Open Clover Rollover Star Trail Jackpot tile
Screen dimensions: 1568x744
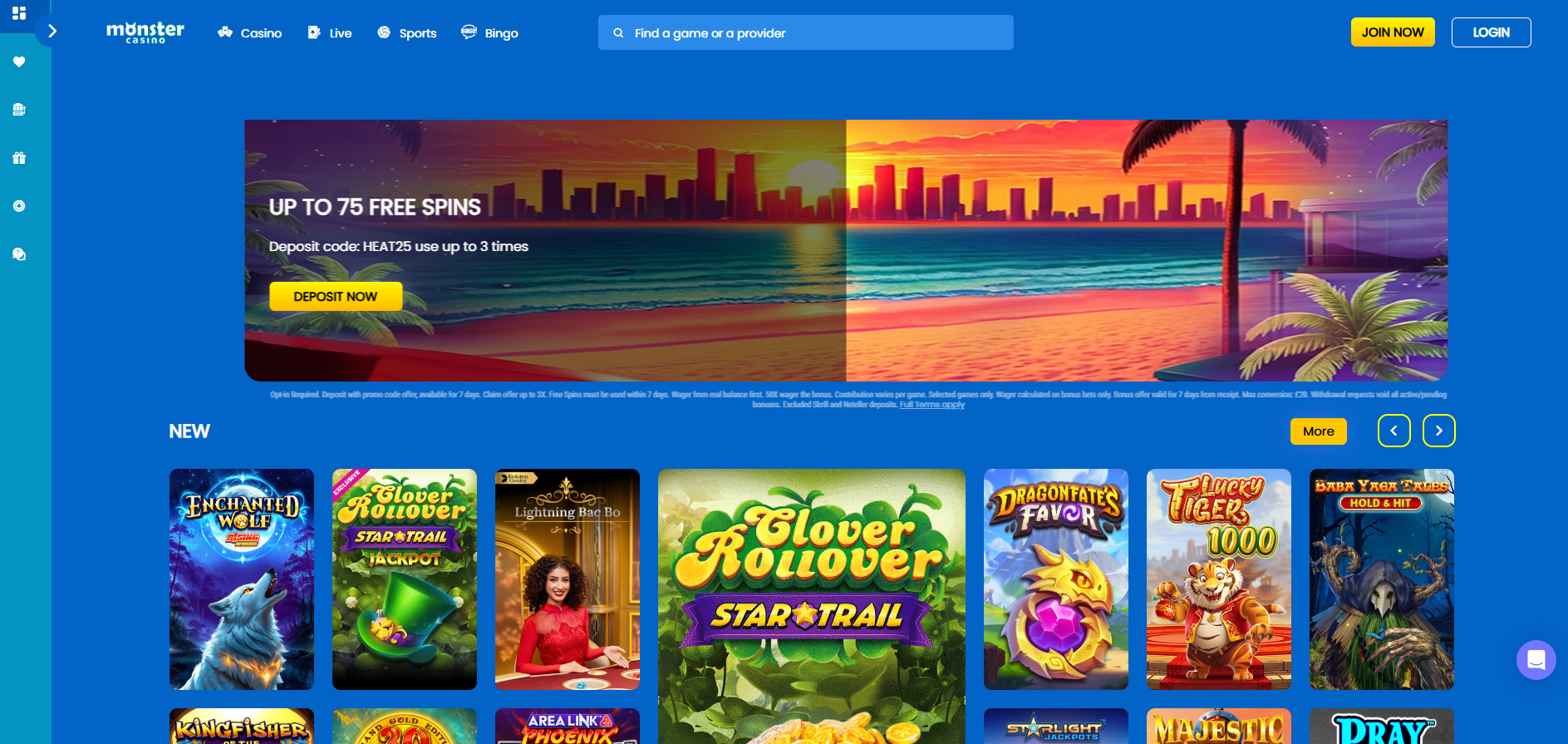coord(405,579)
